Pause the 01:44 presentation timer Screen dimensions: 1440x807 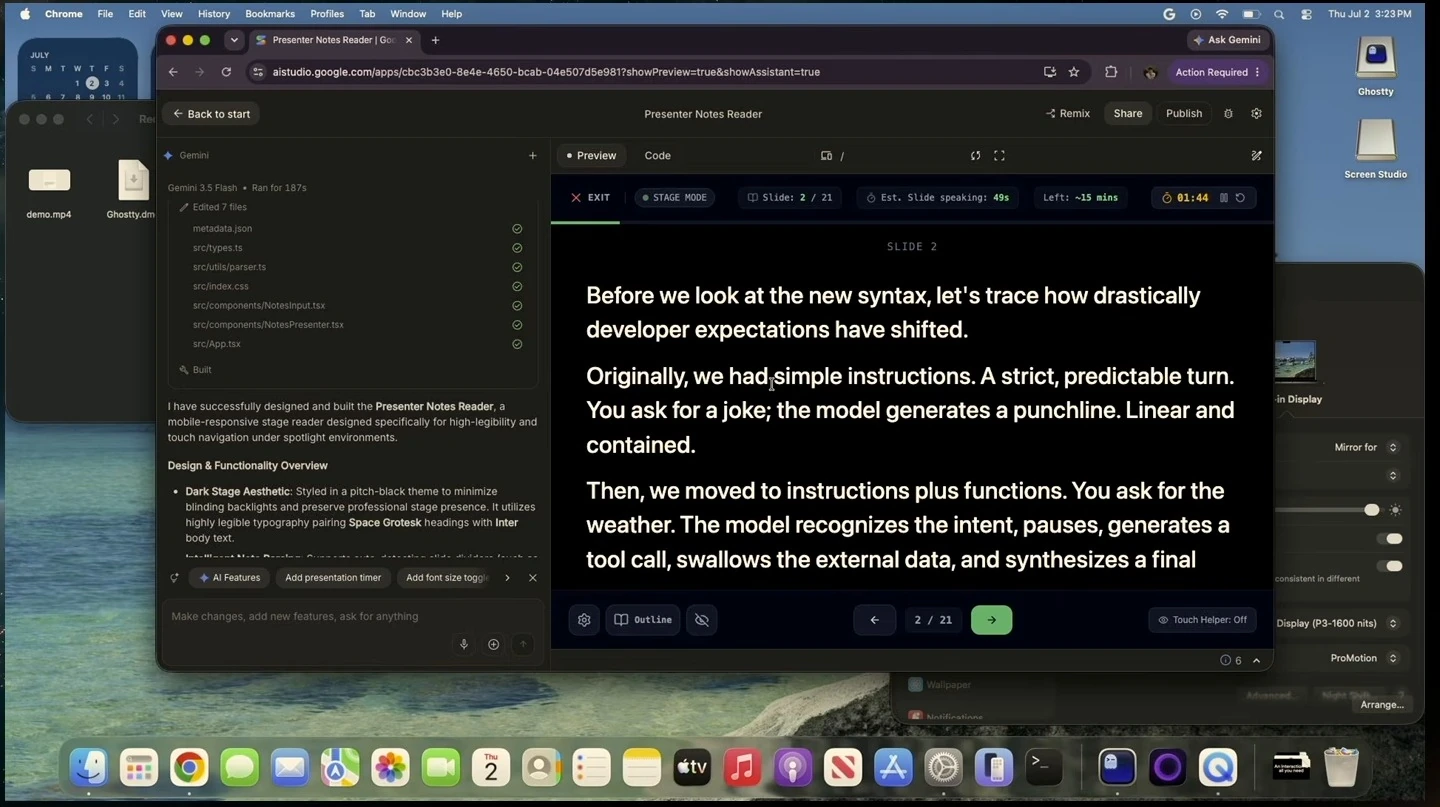coord(1223,198)
